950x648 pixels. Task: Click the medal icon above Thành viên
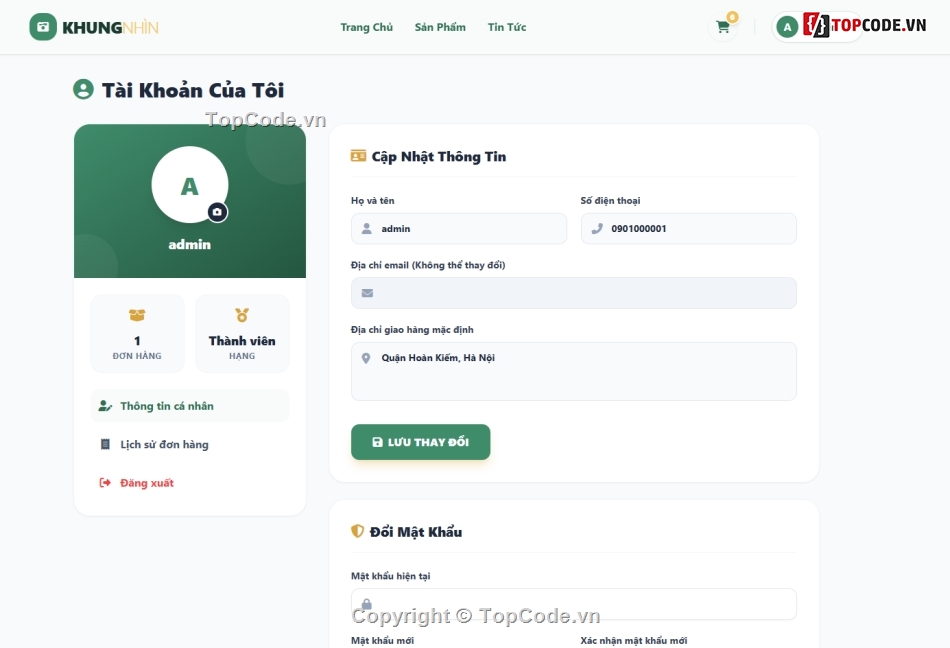click(242, 315)
